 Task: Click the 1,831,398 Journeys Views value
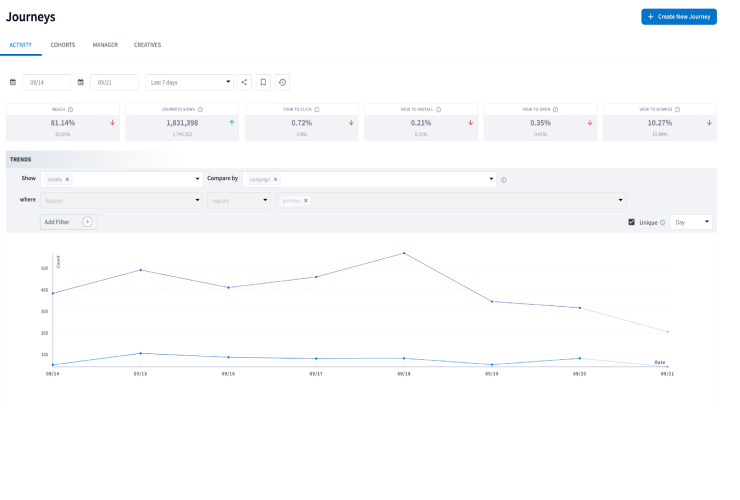[182, 123]
